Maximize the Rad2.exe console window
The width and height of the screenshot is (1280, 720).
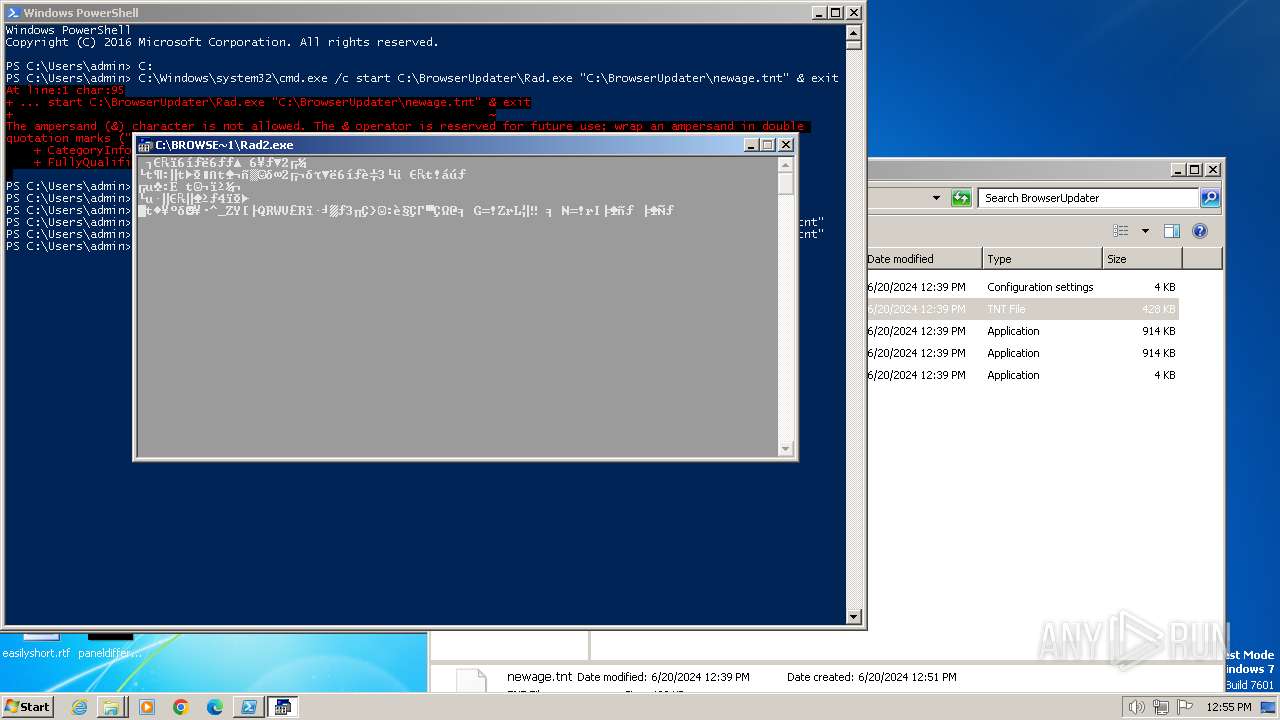point(768,145)
